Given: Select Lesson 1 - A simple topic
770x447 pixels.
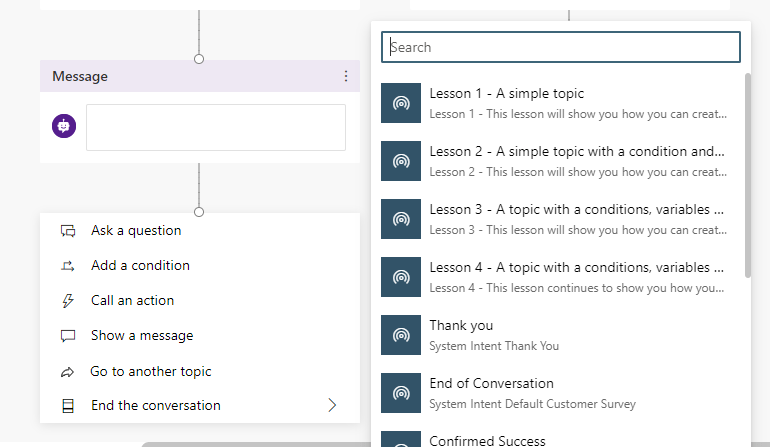Looking at the screenshot, I should point(506,93).
